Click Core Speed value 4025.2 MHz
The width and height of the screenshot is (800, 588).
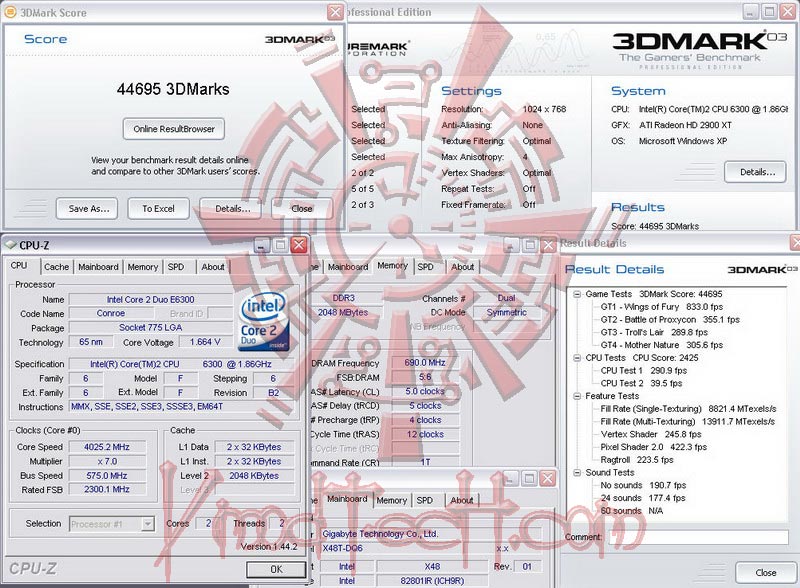click(x=107, y=447)
